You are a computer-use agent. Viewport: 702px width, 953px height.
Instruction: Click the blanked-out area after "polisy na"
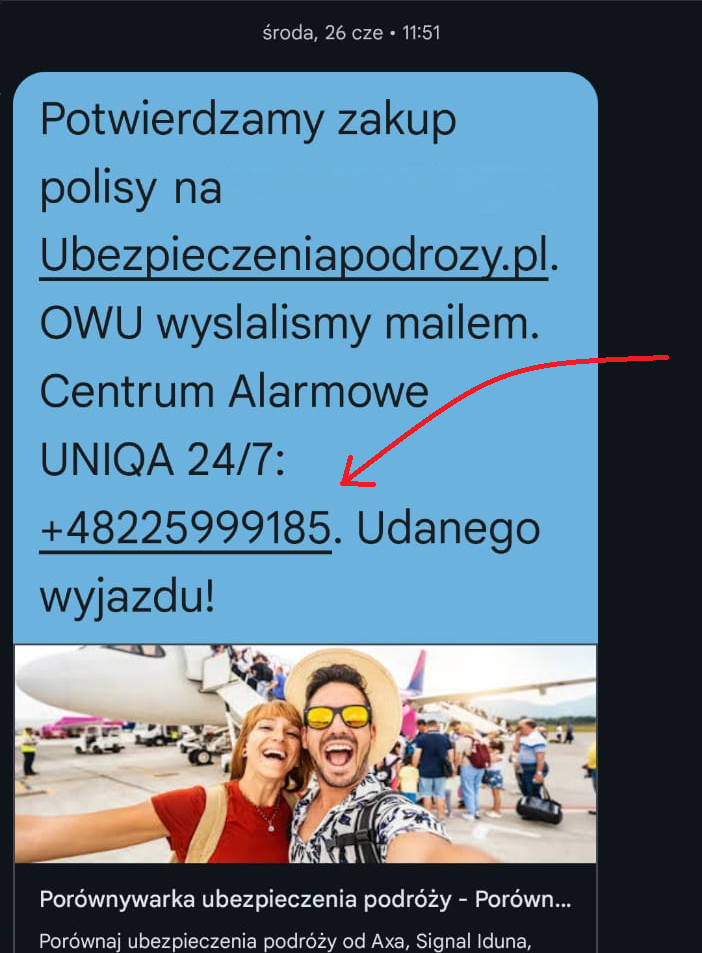pyautogui.click(x=392, y=190)
